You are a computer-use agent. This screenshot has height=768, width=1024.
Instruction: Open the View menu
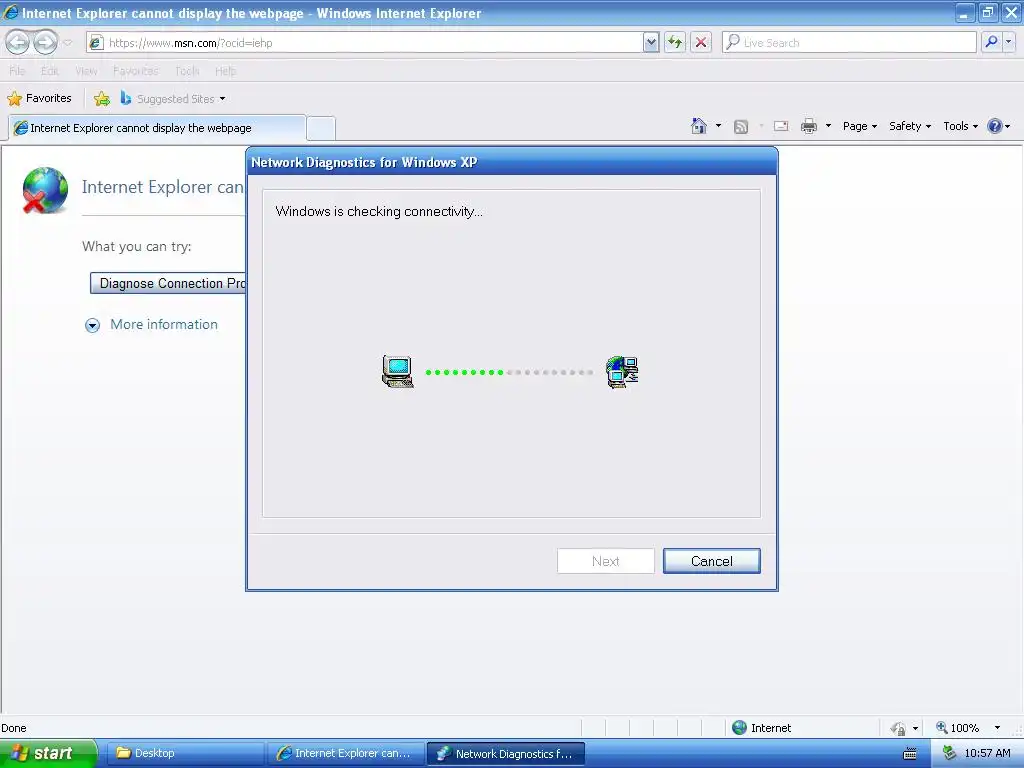point(86,71)
